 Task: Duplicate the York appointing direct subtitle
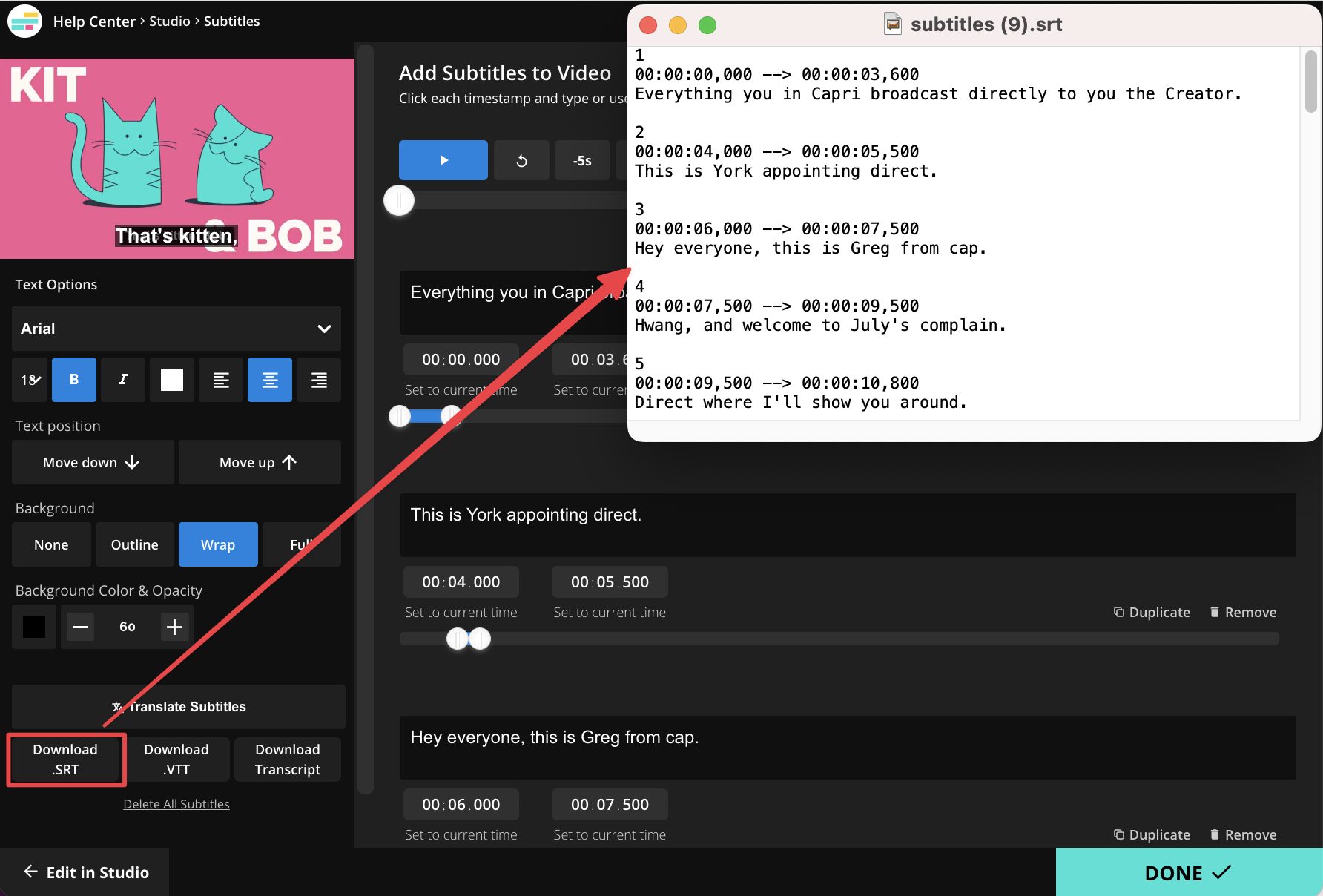(x=1152, y=612)
